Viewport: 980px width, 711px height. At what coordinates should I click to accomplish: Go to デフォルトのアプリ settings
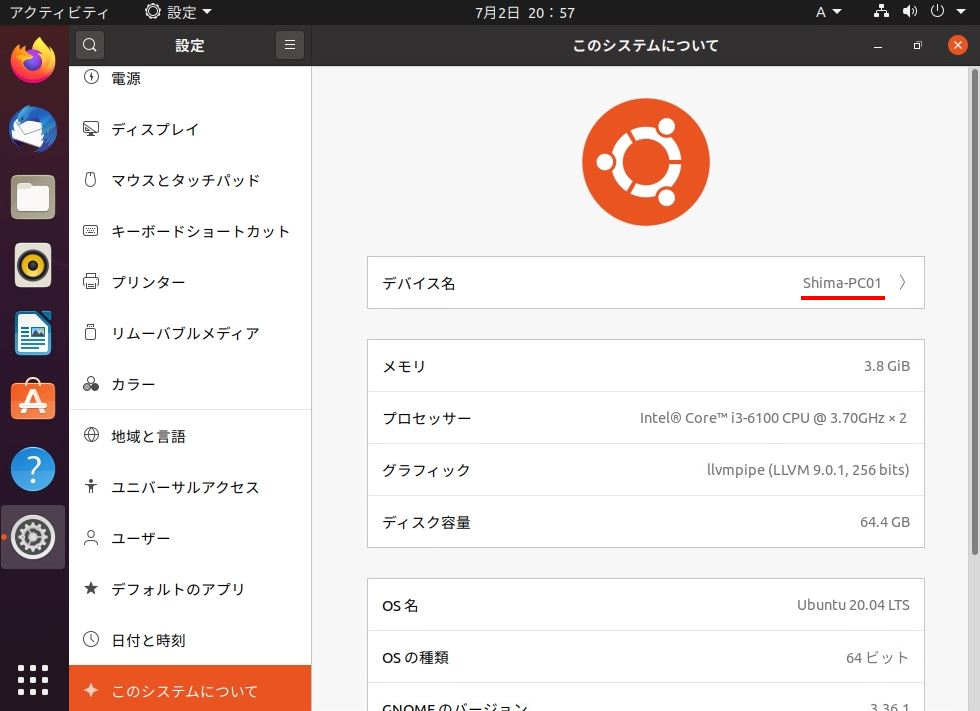190,589
